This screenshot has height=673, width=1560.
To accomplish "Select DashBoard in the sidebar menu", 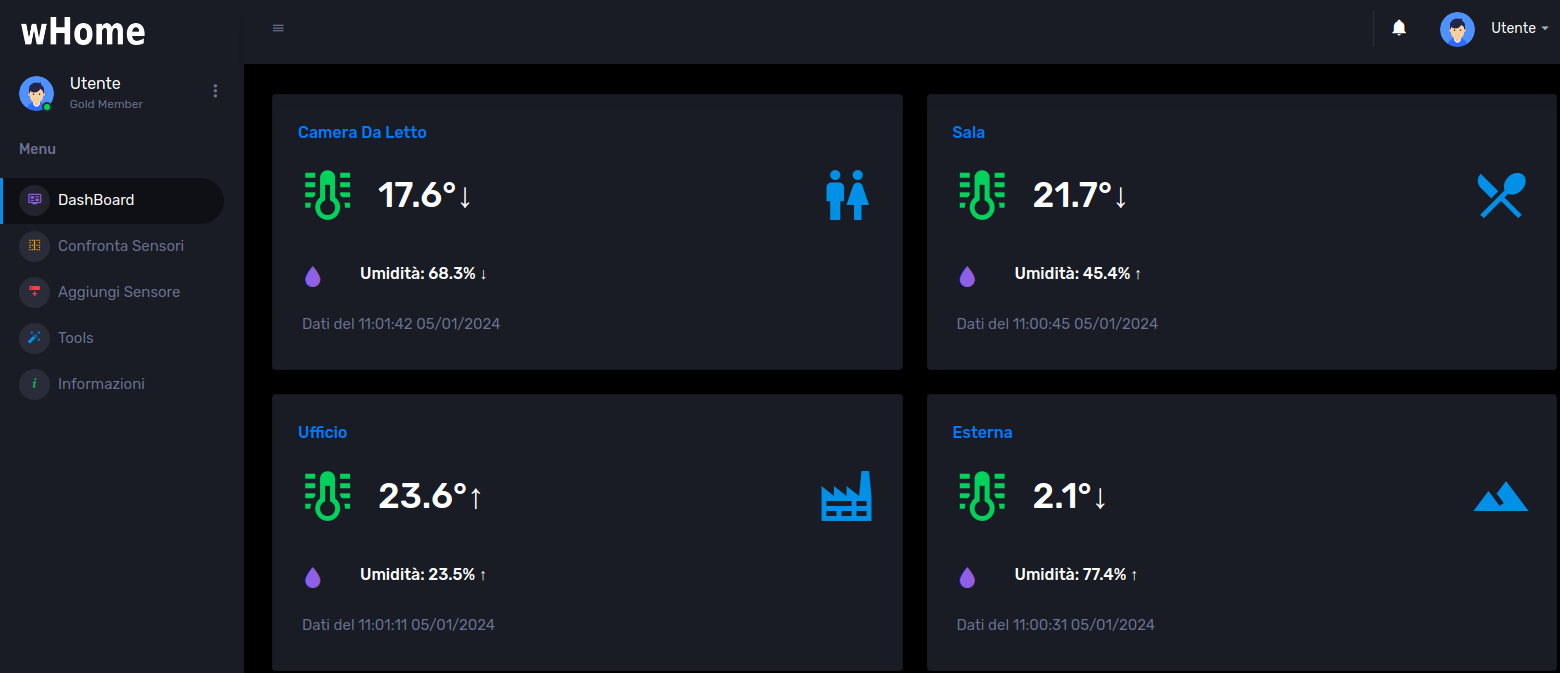I will [96, 200].
